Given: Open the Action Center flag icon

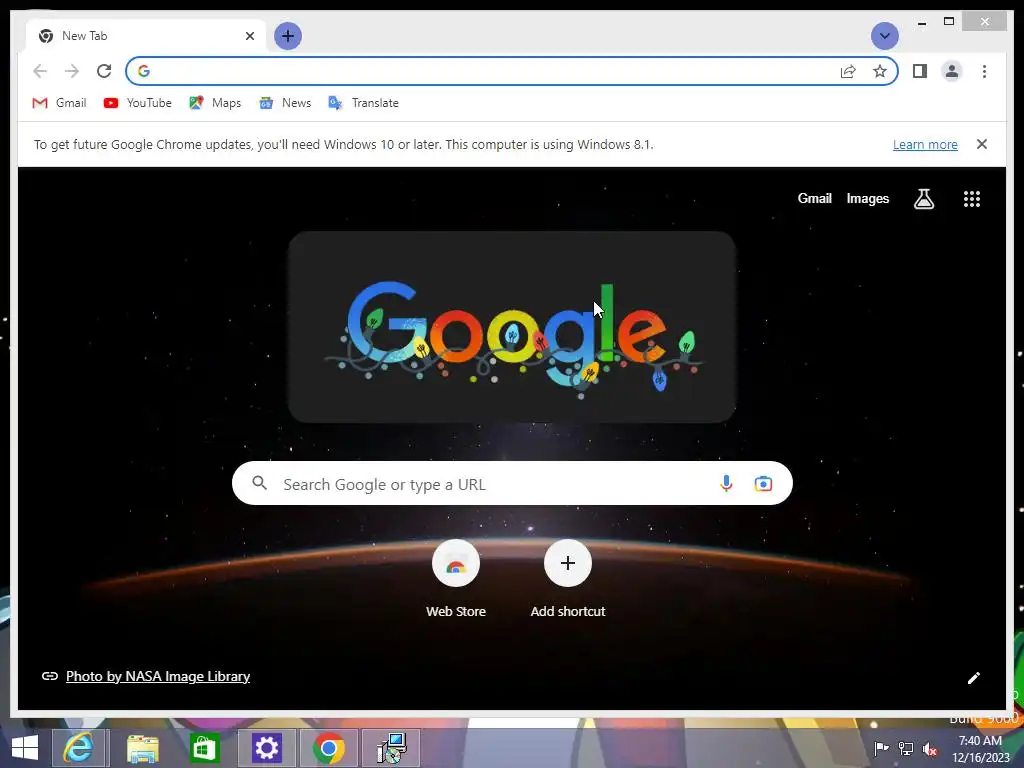Looking at the screenshot, I should point(881,748).
